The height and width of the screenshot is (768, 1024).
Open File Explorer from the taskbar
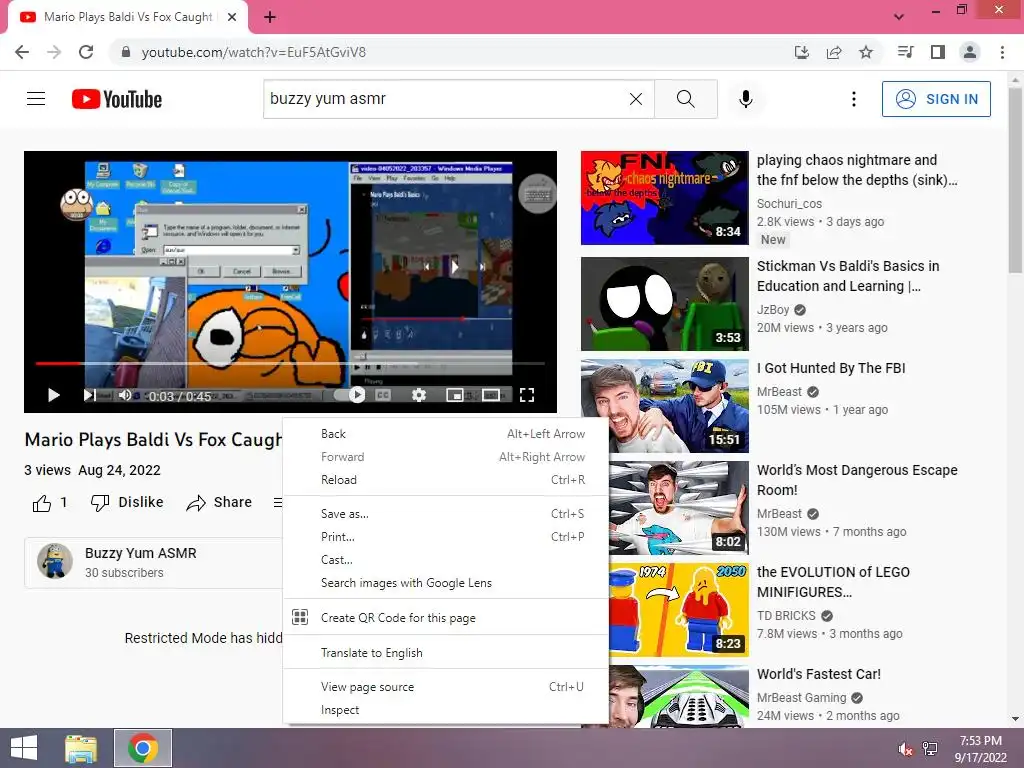point(81,748)
